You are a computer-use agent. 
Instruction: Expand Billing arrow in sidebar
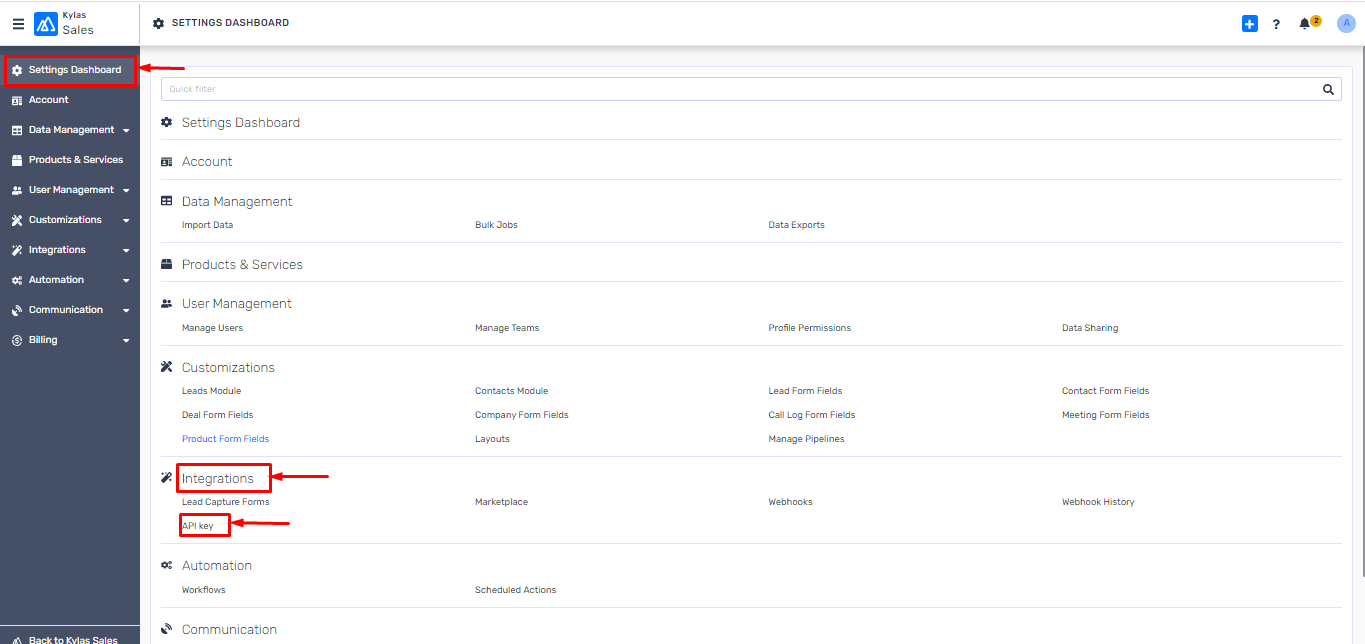coord(126,341)
